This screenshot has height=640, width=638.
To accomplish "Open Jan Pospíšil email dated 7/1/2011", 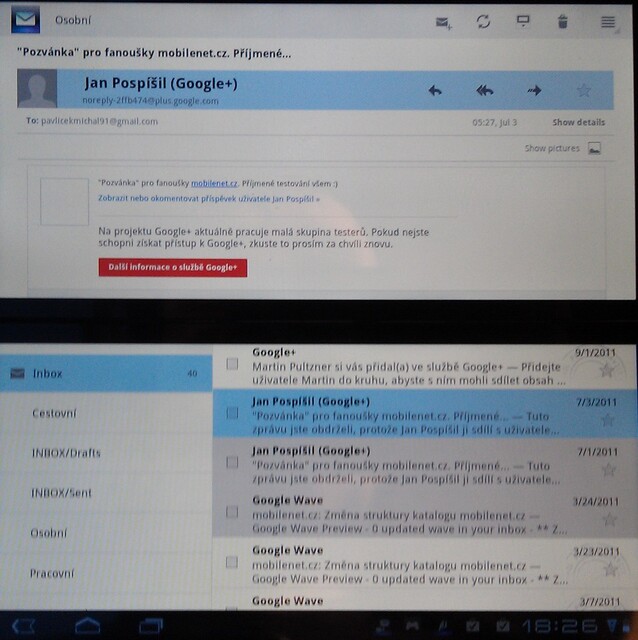I will point(425,463).
